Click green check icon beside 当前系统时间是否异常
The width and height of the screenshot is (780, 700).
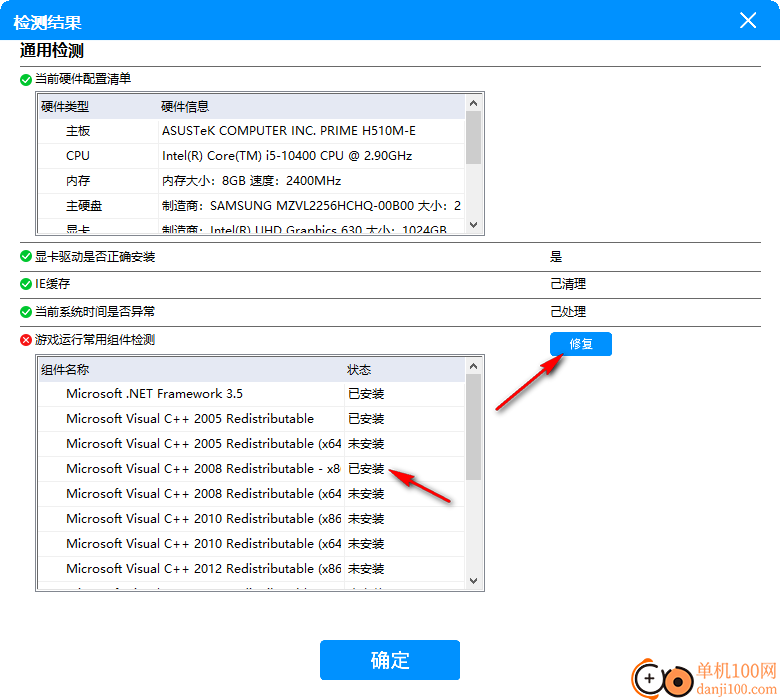26,312
